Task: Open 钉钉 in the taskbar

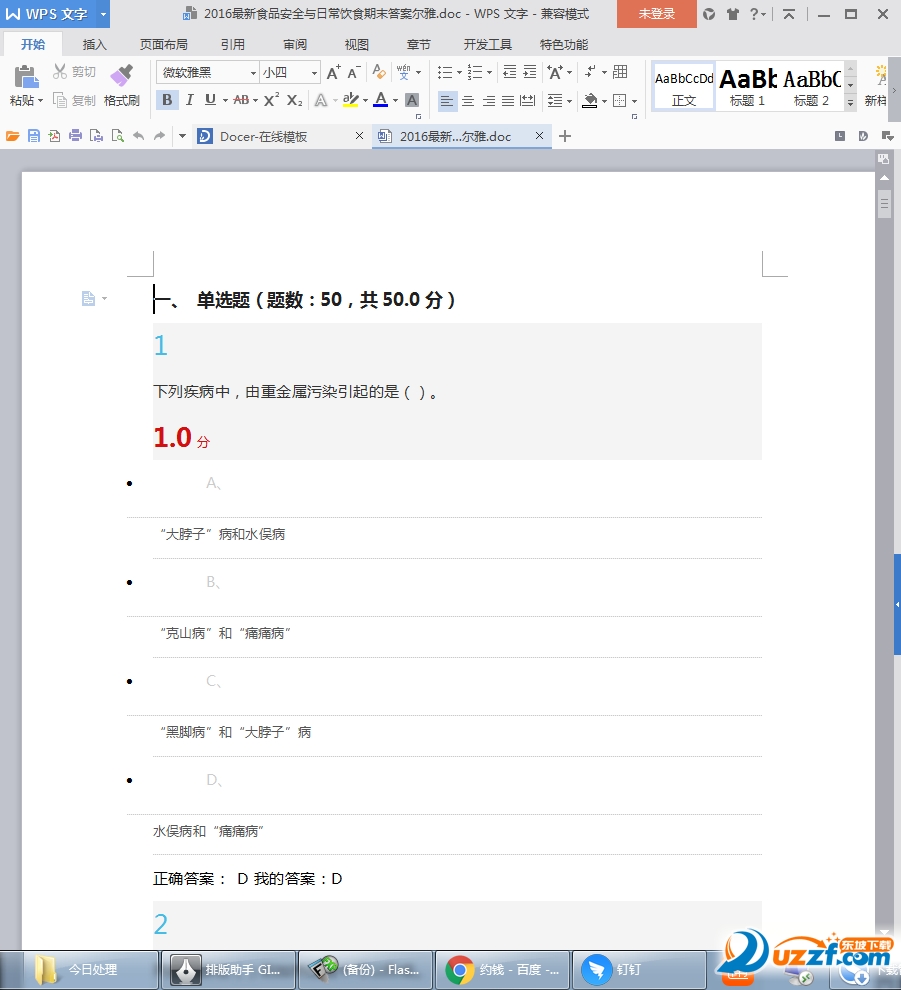Action: pos(638,969)
